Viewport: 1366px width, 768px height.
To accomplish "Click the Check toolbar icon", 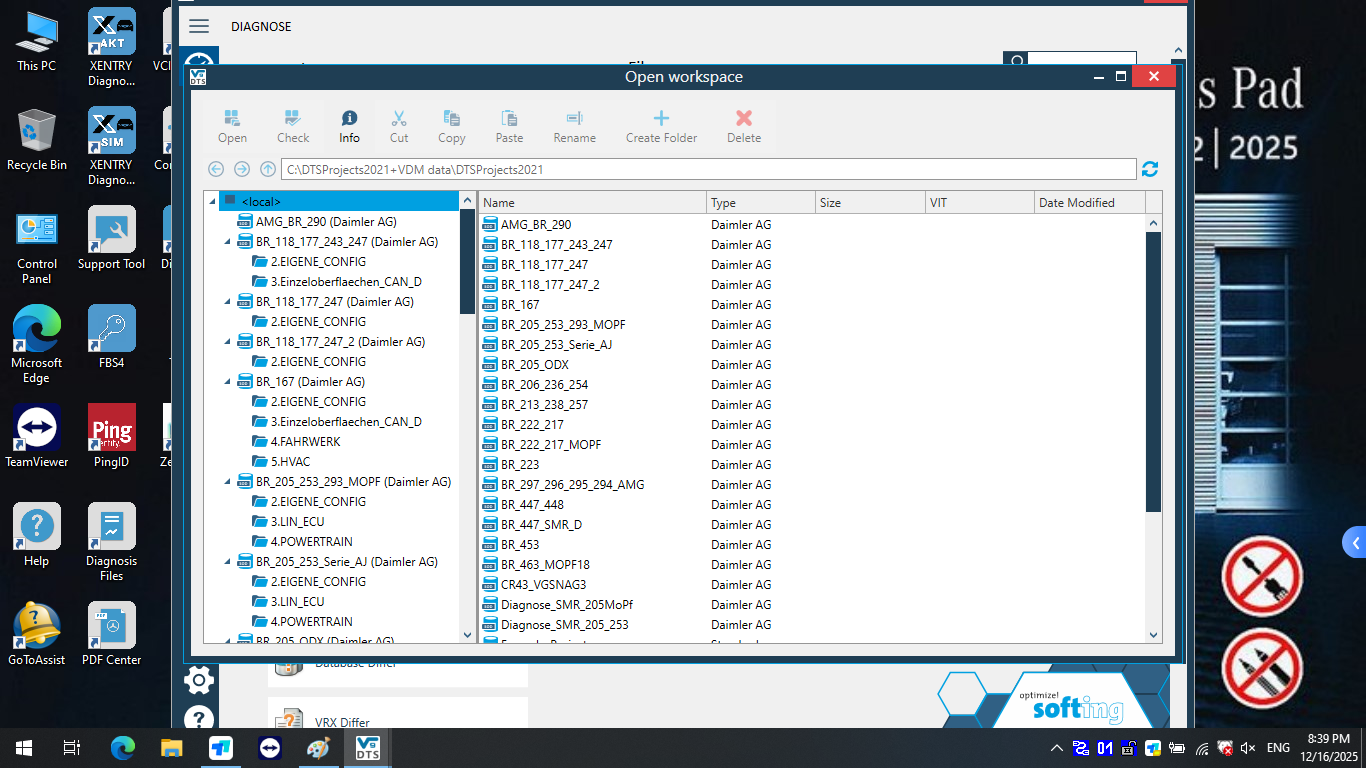I will click(x=292, y=124).
